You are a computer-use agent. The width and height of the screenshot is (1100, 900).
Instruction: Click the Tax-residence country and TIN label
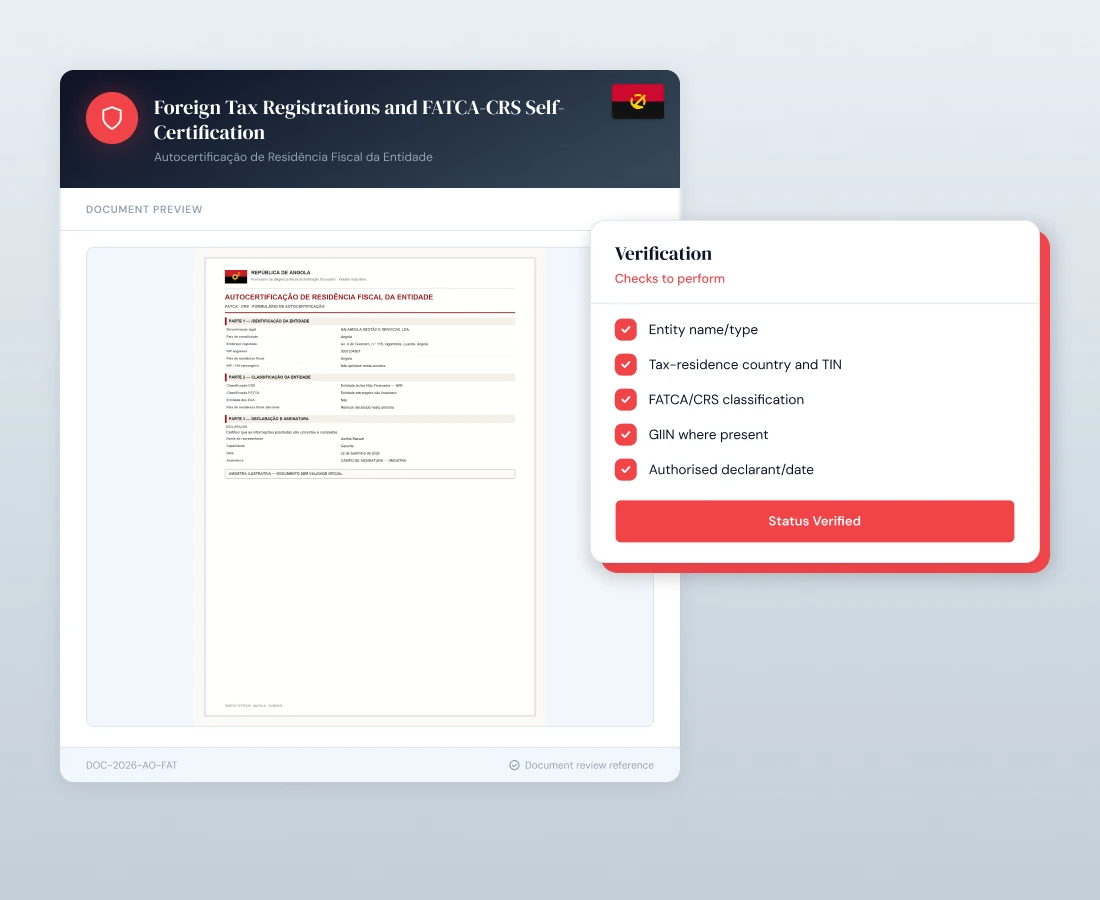pyautogui.click(x=745, y=365)
